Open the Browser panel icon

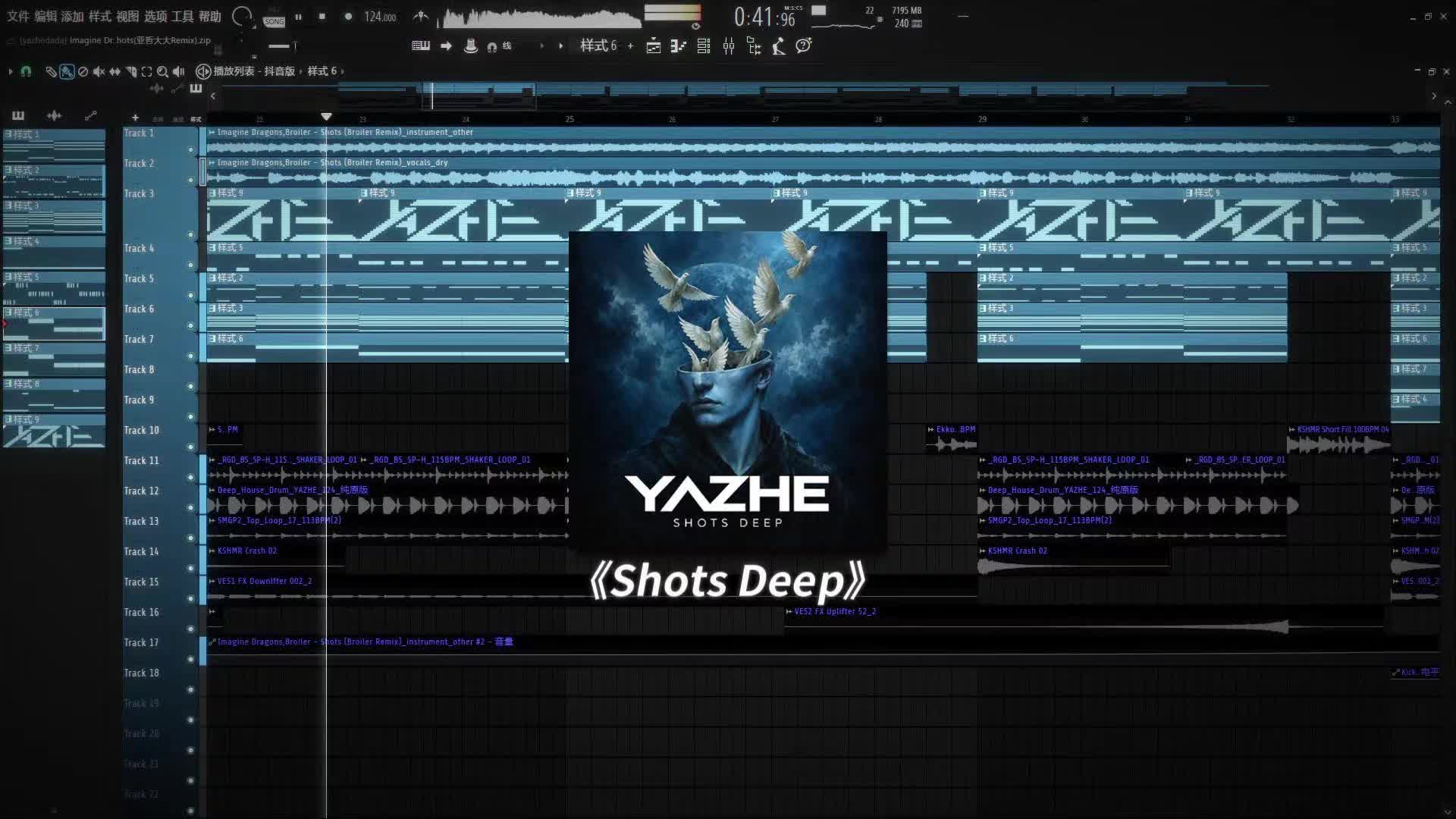[754, 46]
